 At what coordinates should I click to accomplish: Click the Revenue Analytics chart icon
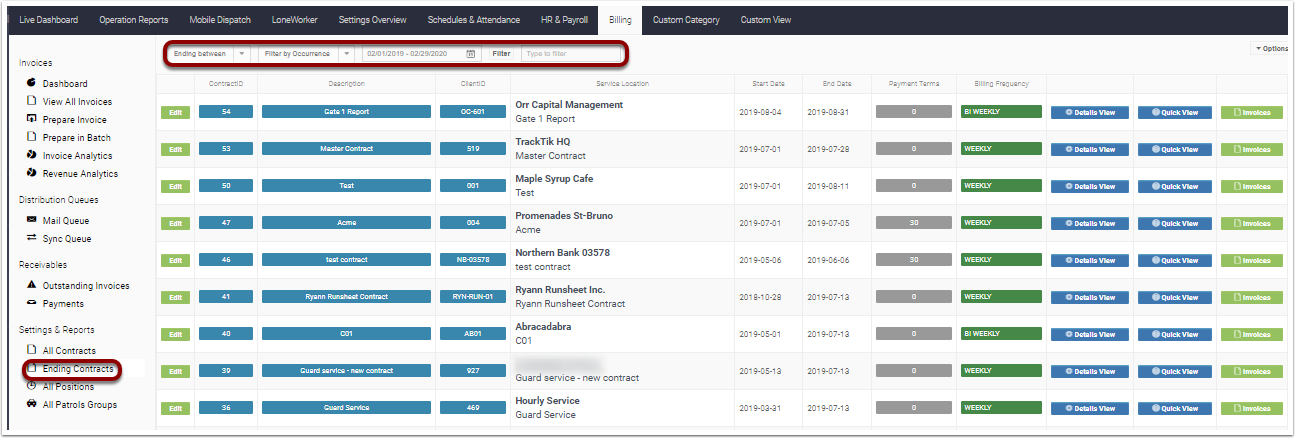pyautogui.click(x=32, y=173)
